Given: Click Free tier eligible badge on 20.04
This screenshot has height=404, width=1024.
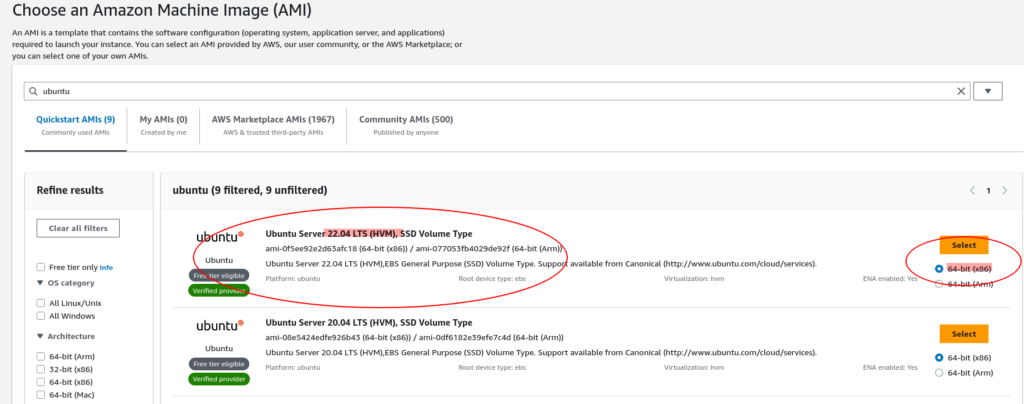Looking at the screenshot, I should [219, 364].
